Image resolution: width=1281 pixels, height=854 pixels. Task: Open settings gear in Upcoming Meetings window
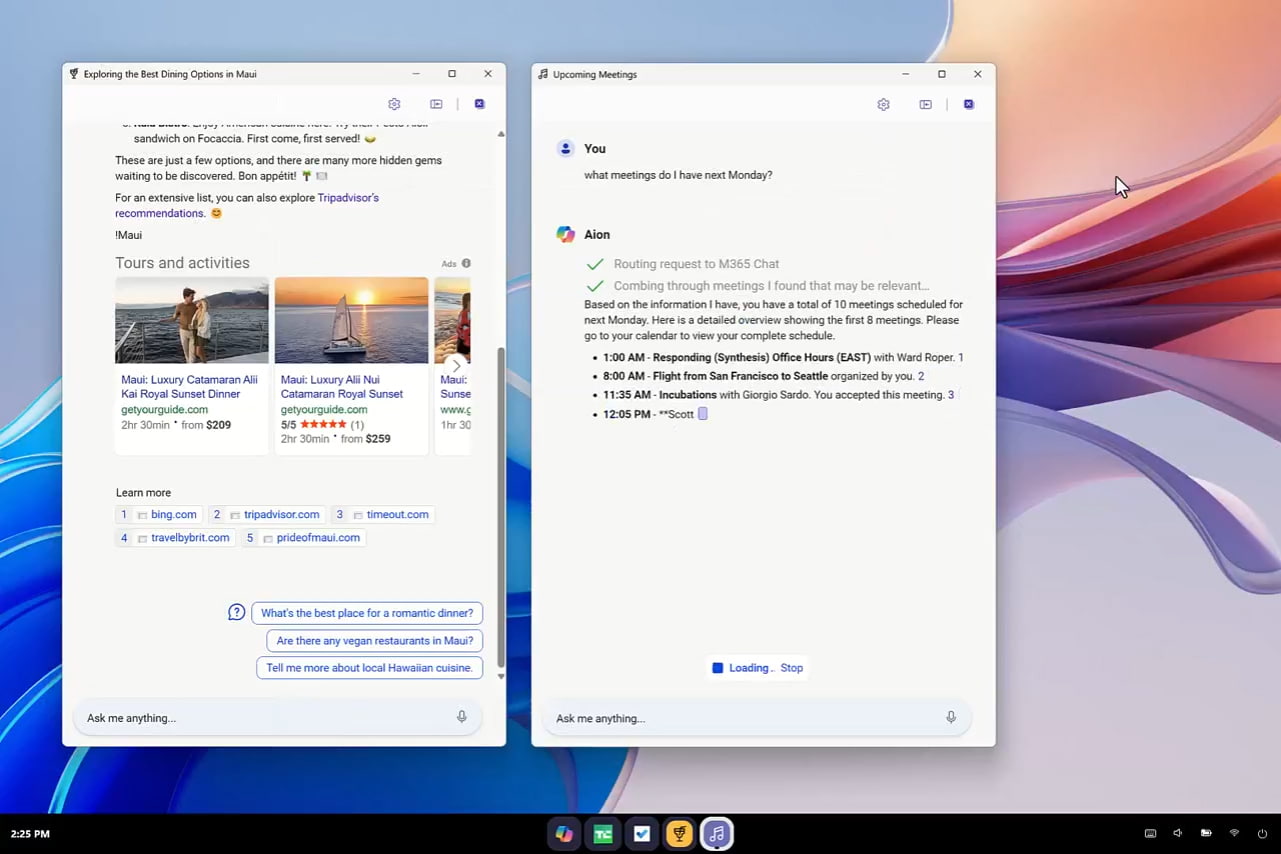coord(883,104)
